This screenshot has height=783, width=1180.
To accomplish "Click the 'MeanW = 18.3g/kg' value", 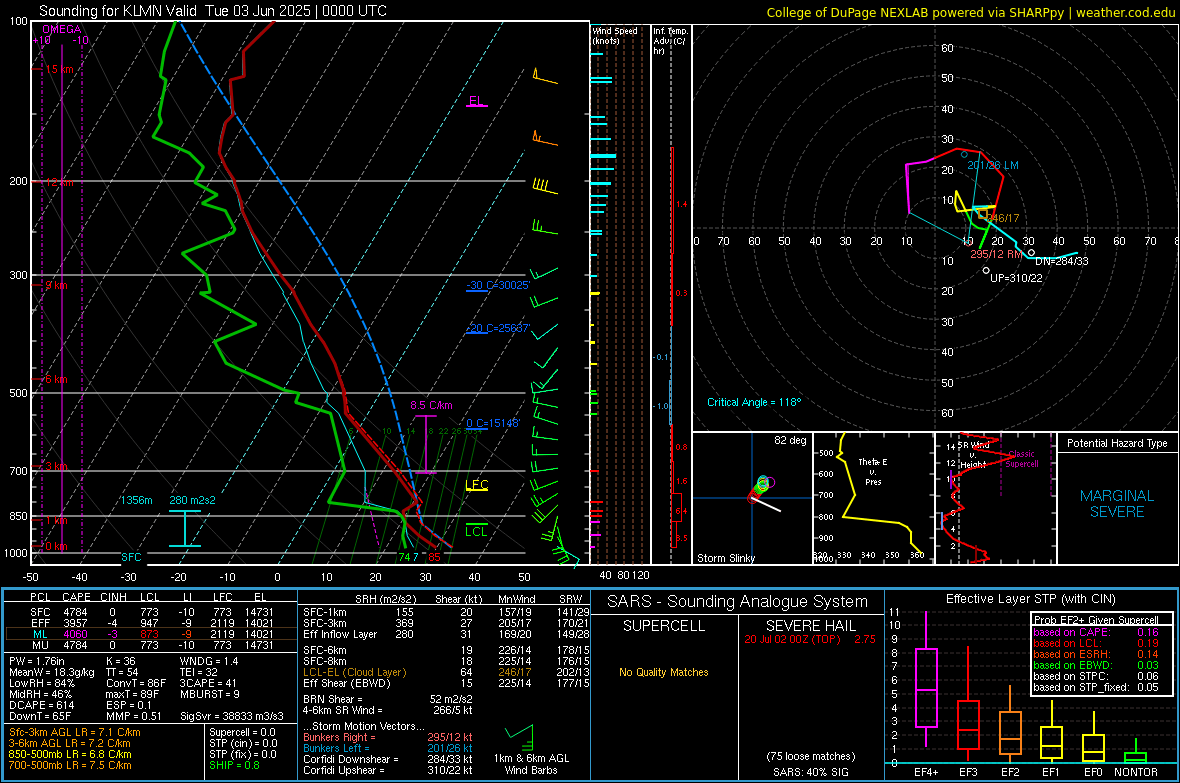I will 52,672.
